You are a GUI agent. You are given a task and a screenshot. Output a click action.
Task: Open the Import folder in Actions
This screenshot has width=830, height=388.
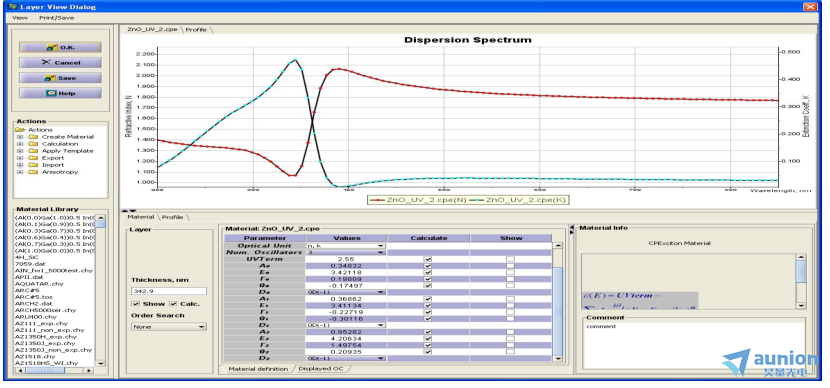[x=53, y=165]
